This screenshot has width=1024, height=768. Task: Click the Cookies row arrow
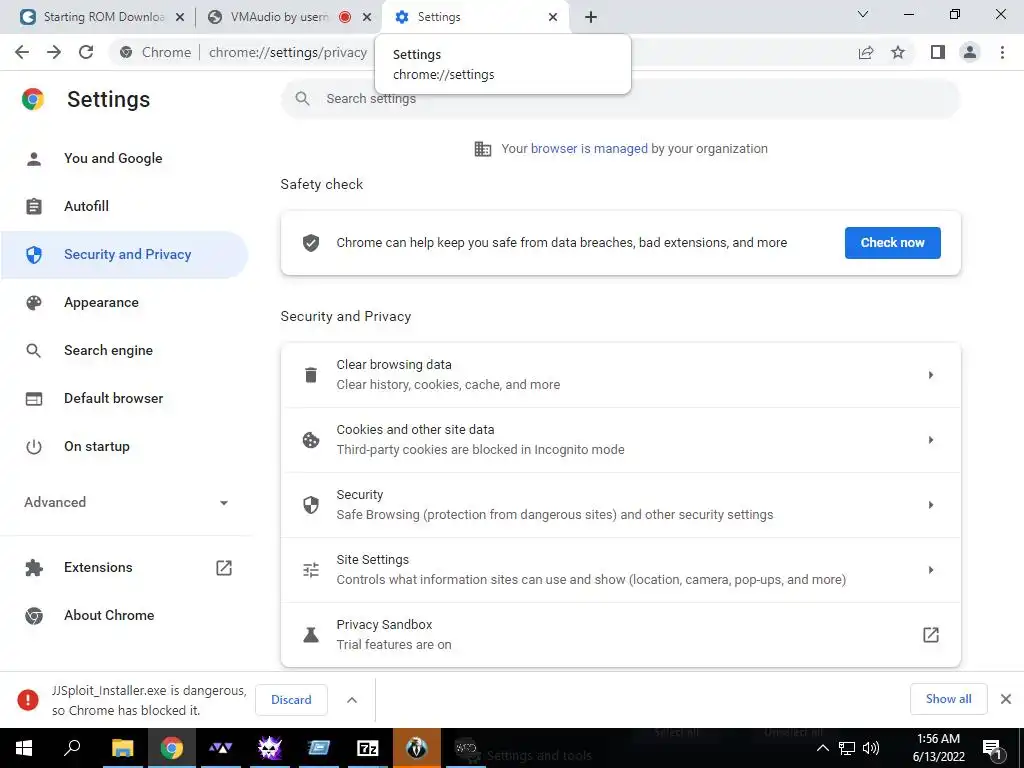[x=931, y=440]
